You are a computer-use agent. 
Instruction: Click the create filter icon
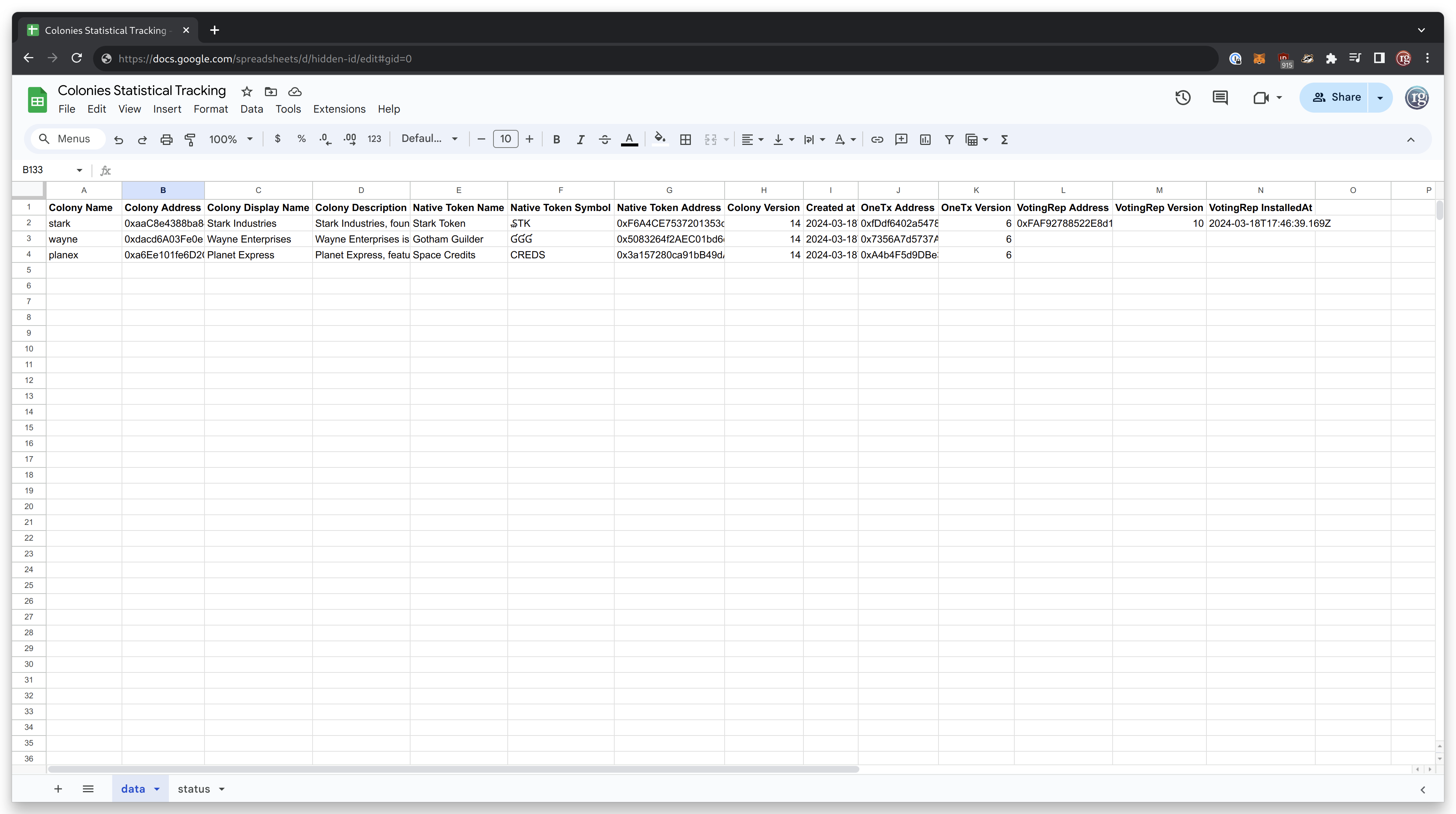point(949,139)
